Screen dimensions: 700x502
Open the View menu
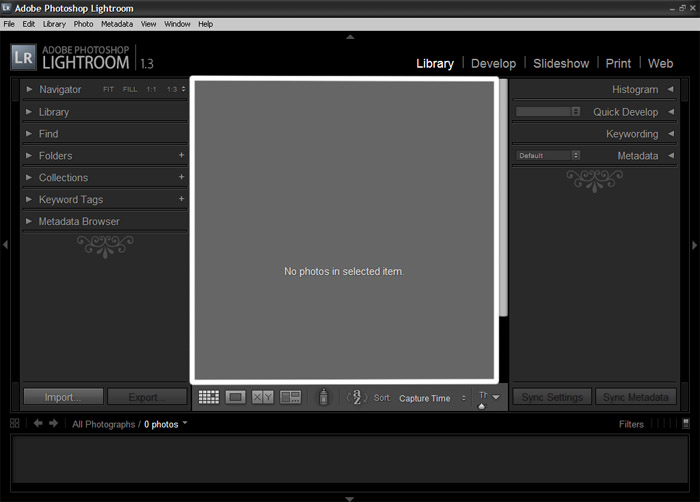click(x=148, y=24)
